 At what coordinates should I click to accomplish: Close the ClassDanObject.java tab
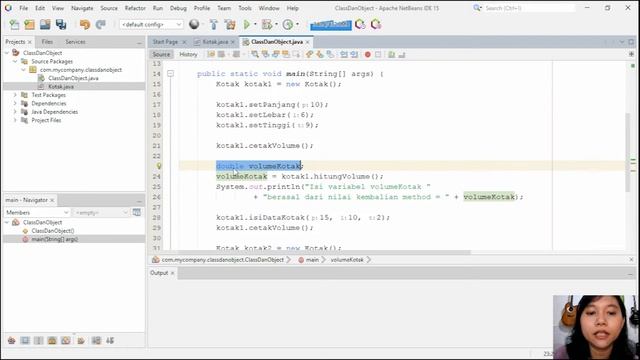[x=308, y=42]
